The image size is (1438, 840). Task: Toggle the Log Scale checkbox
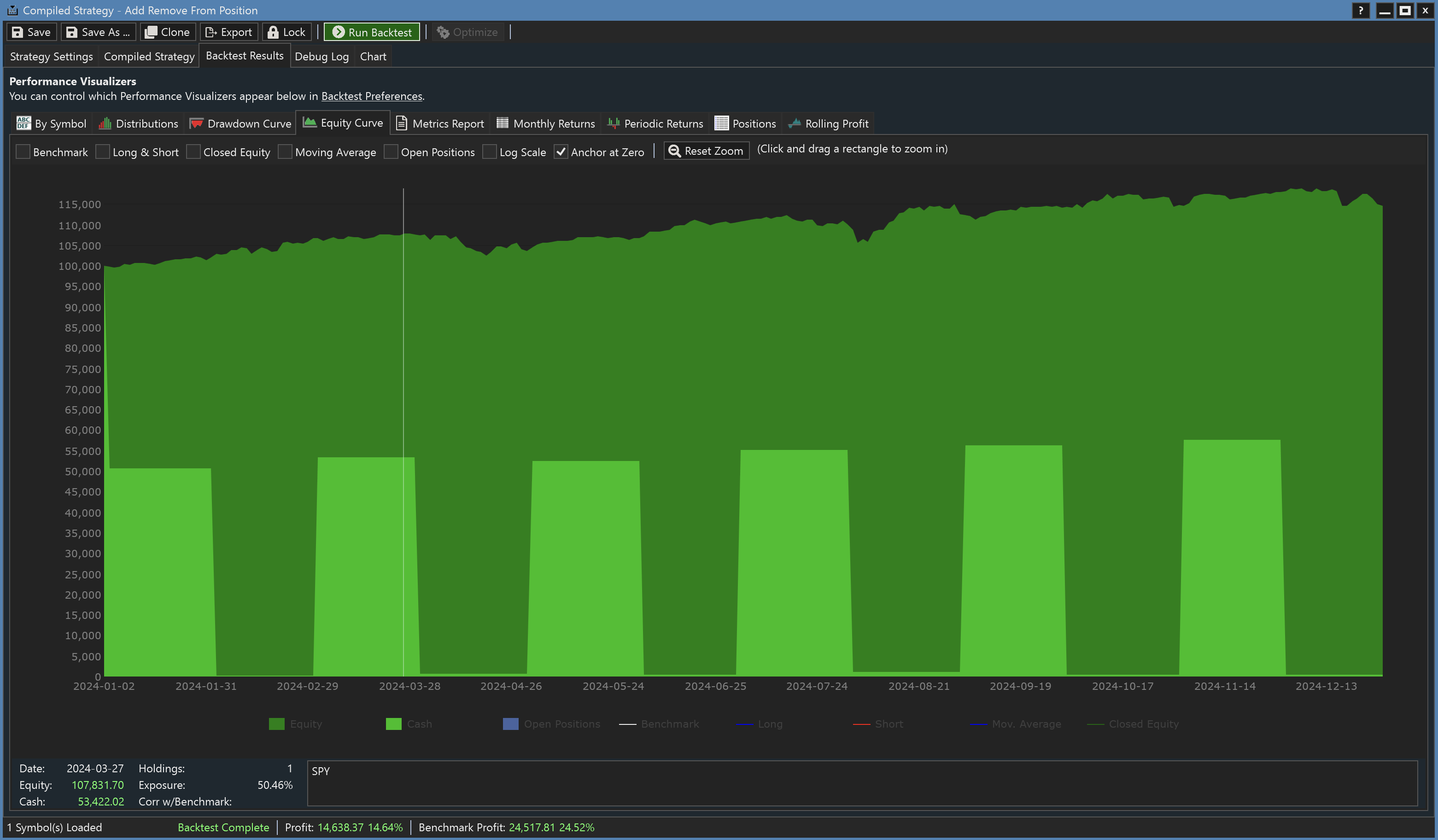click(490, 152)
